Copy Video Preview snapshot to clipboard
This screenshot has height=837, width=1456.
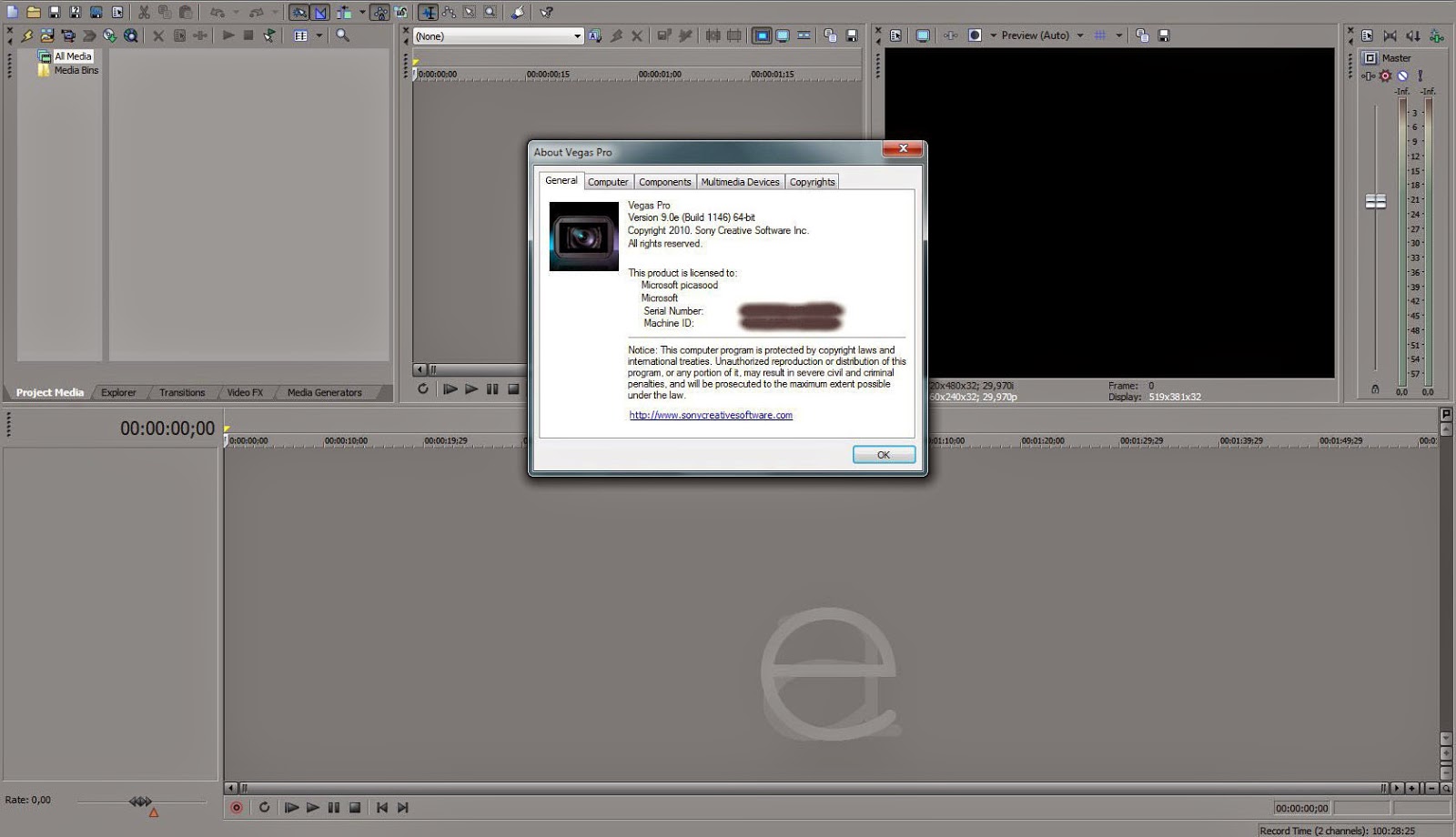coord(1142,35)
